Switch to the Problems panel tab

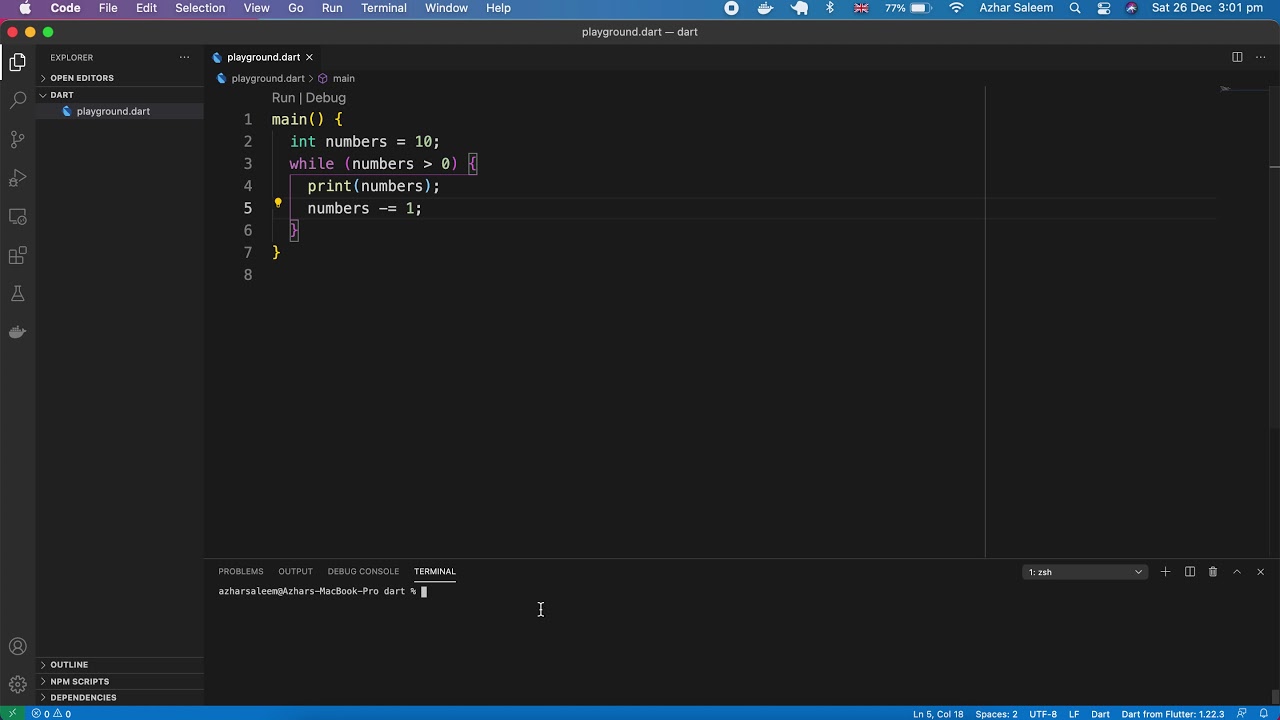[x=241, y=571]
